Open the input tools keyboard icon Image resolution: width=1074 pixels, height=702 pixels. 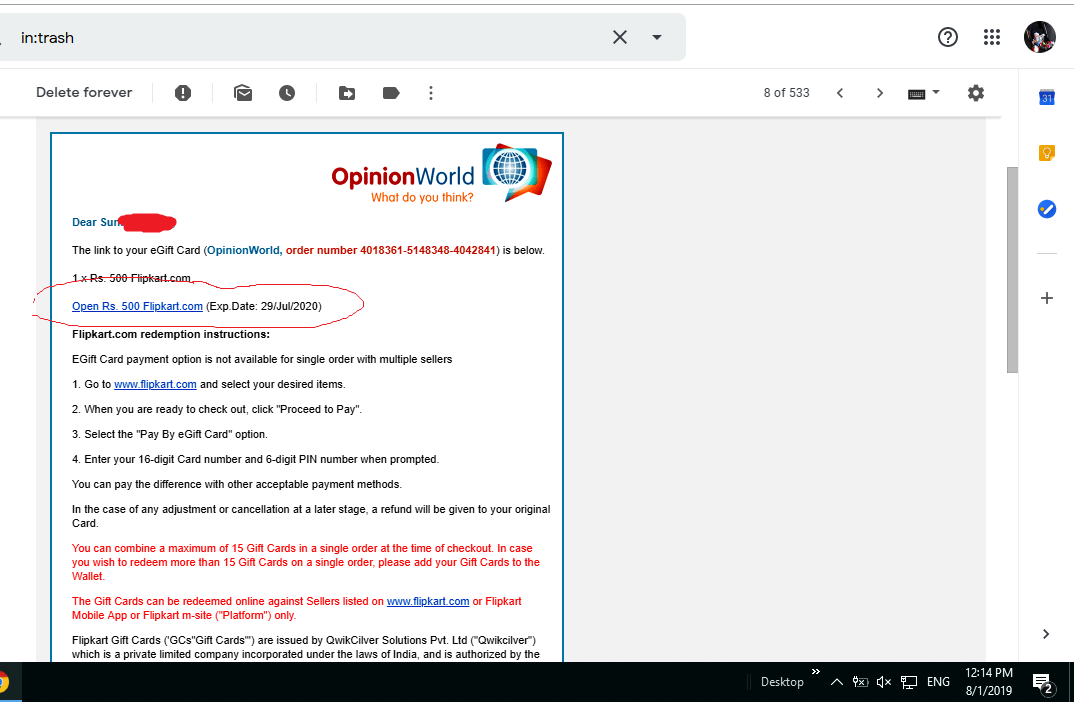(916, 94)
